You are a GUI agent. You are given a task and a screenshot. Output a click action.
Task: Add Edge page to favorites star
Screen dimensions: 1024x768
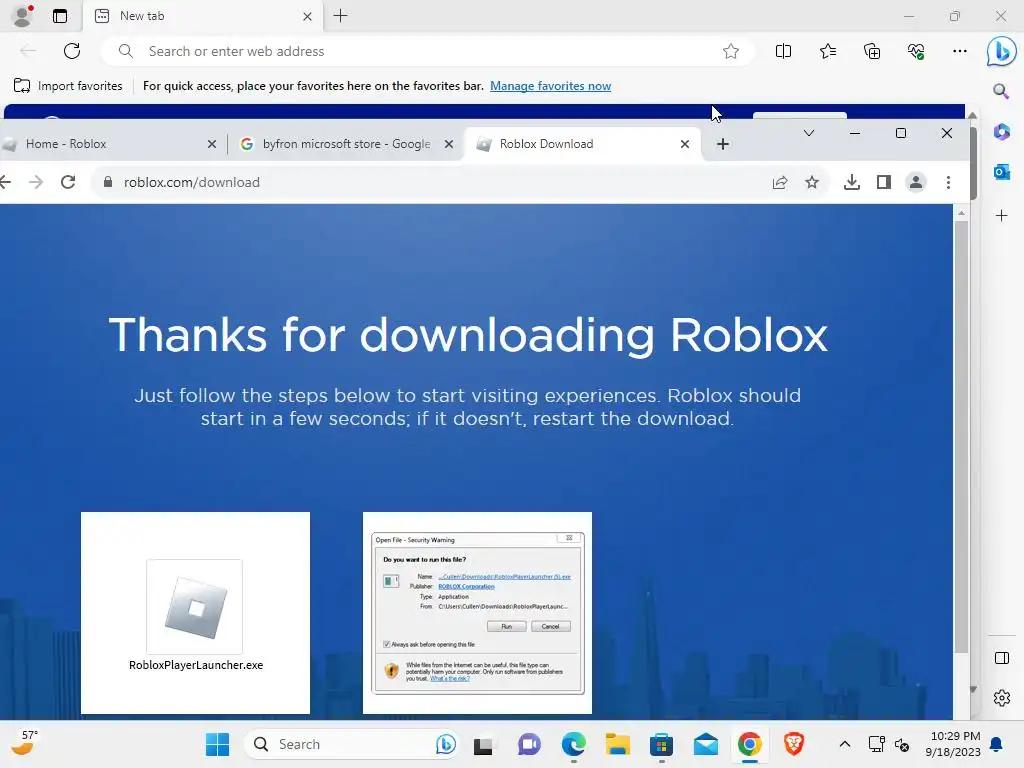(x=731, y=51)
